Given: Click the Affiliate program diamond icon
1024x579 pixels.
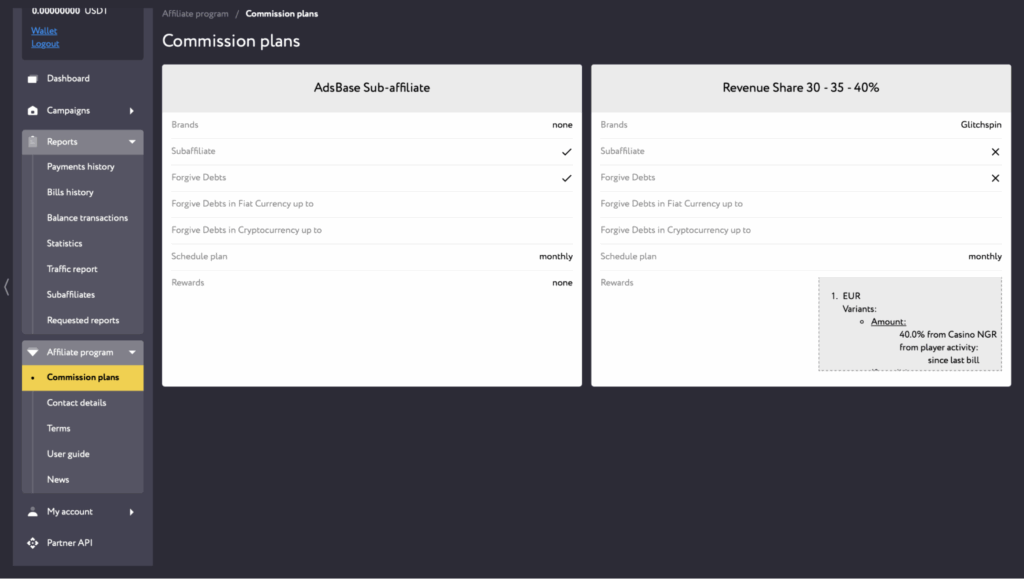Looking at the screenshot, I should coord(33,353).
